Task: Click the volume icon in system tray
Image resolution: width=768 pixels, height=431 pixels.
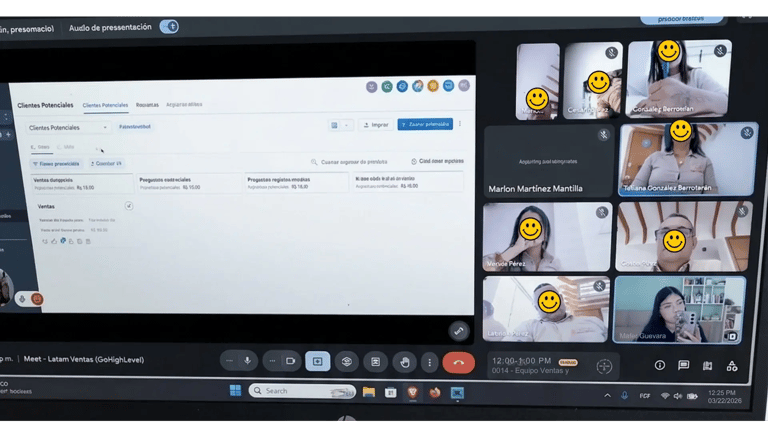Action: click(678, 396)
